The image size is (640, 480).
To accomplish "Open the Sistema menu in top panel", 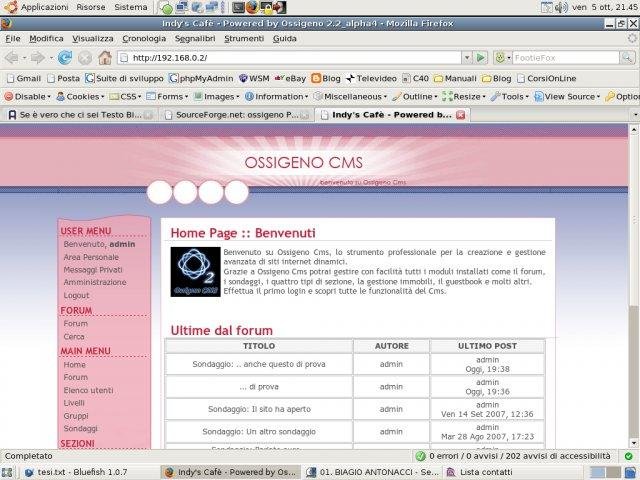I will pyautogui.click(x=131, y=7).
